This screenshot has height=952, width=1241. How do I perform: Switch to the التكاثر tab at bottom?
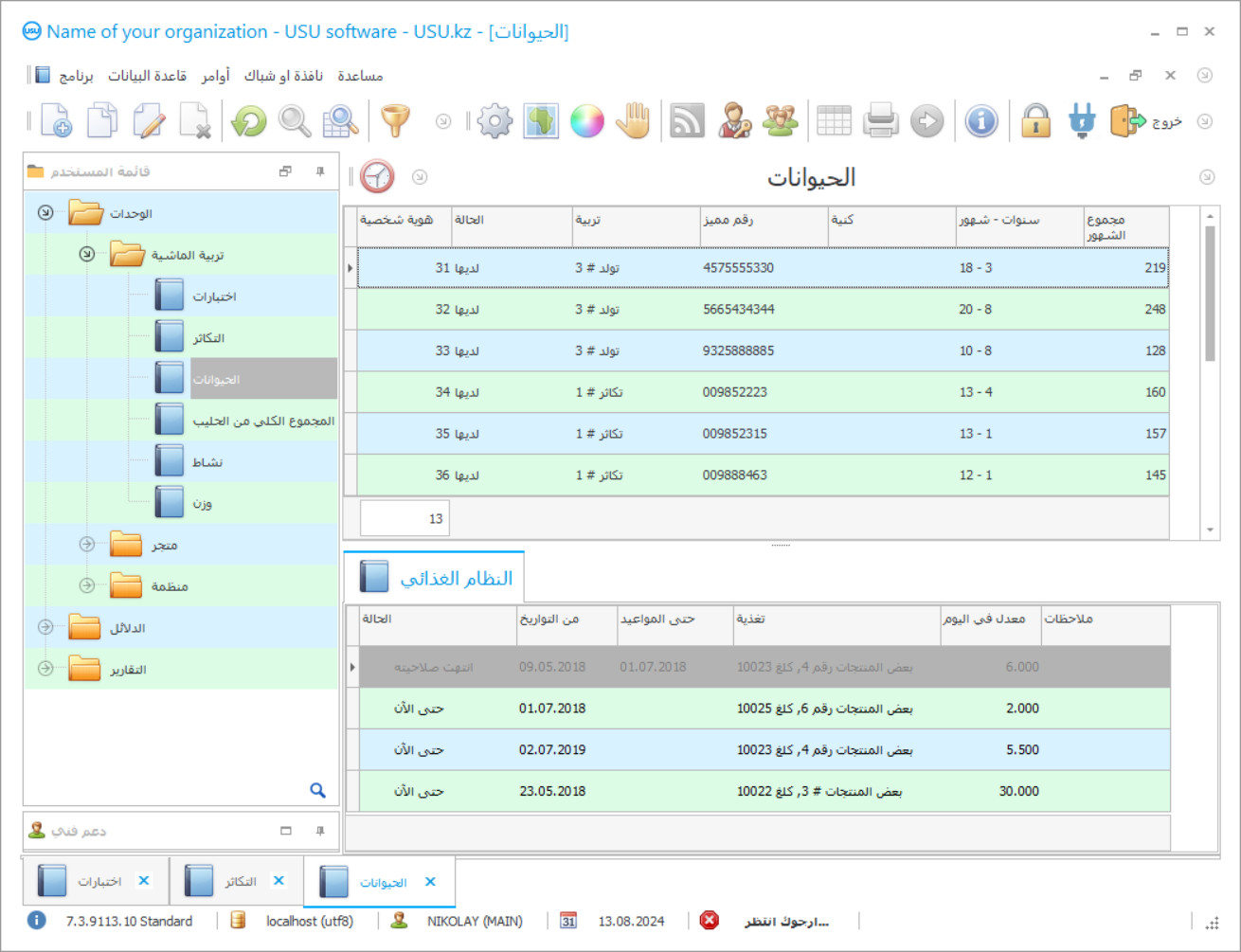(235, 880)
